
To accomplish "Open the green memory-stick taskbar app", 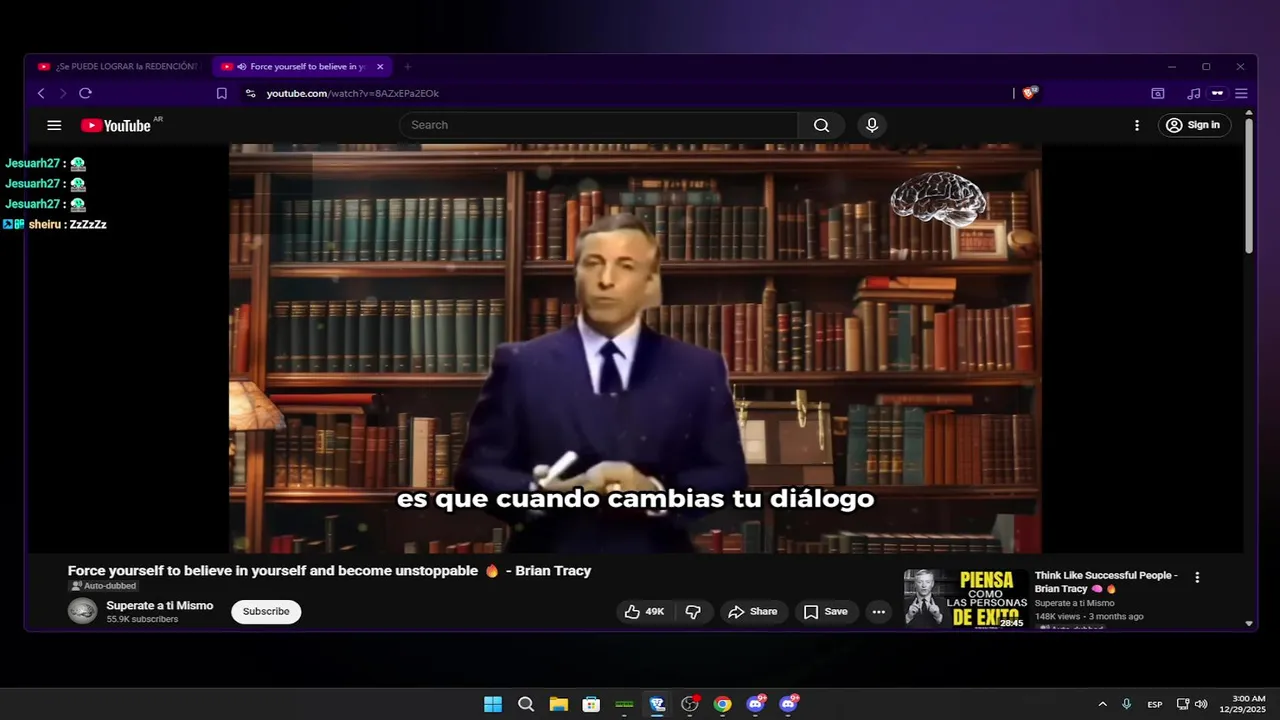I will [x=624, y=704].
